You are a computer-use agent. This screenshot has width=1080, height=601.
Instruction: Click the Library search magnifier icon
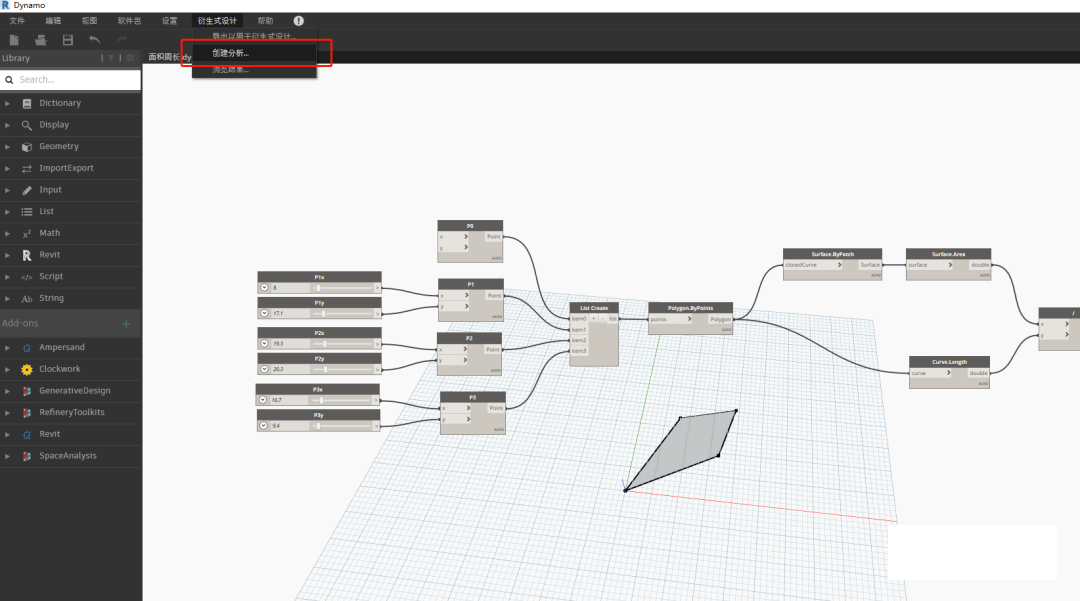click(10, 80)
